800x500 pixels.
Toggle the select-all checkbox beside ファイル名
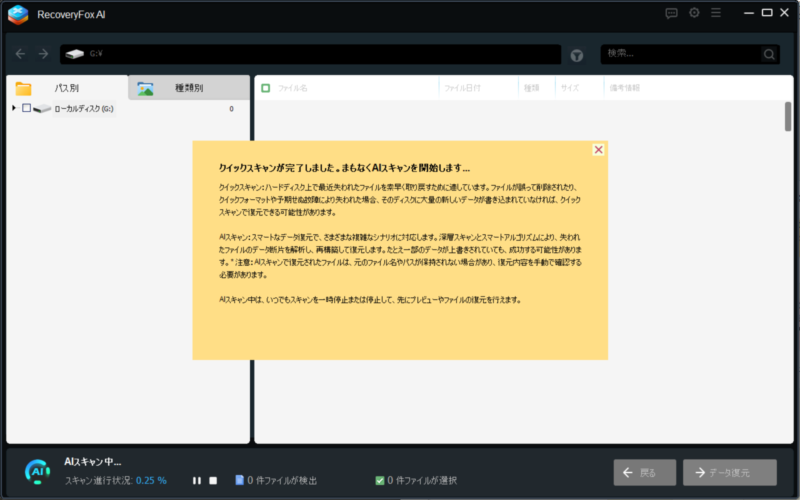pyautogui.click(x=266, y=88)
